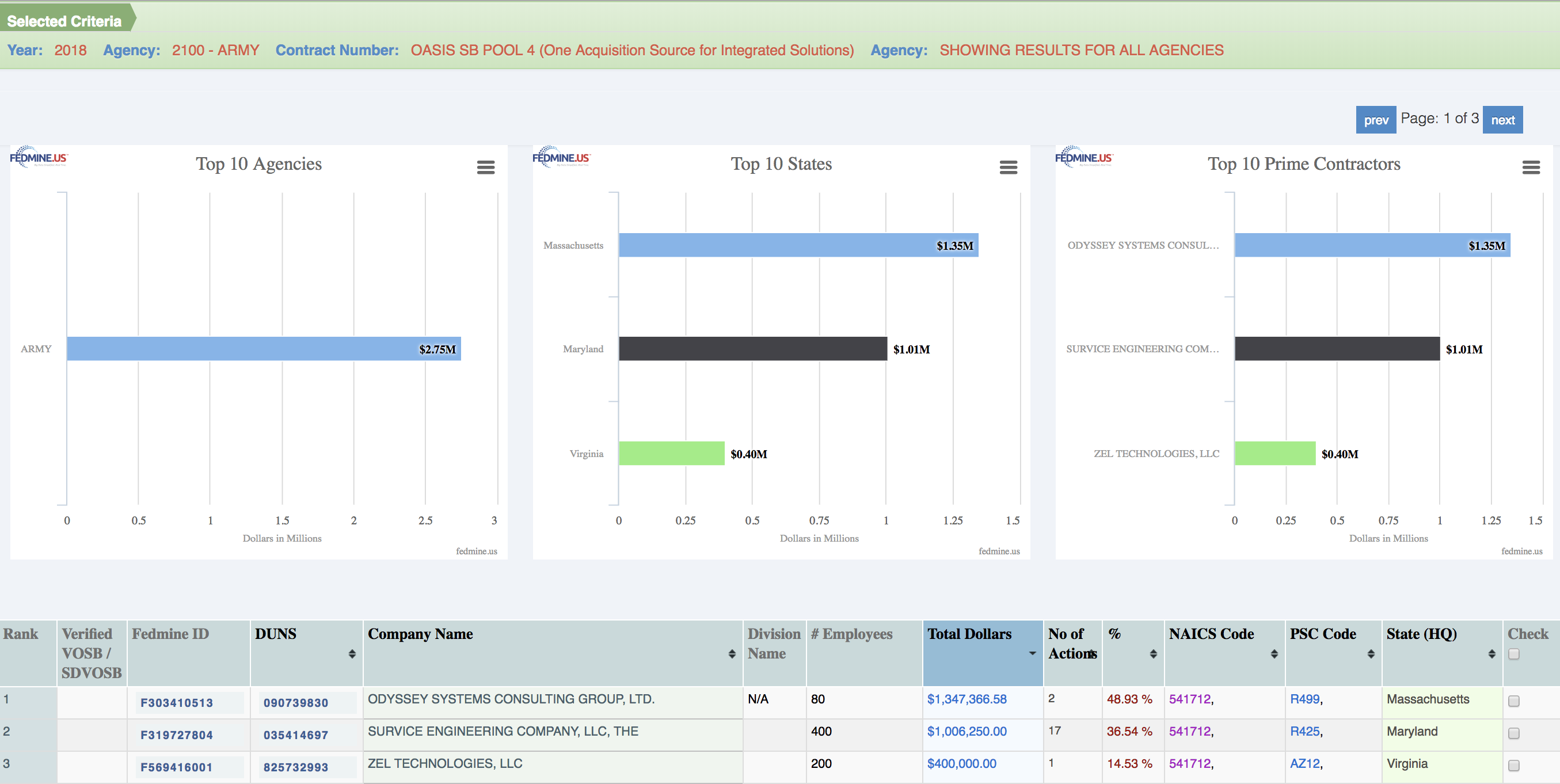Click the Fedmine logo on the Prime Contractors chart

[x=1084, y=157]
